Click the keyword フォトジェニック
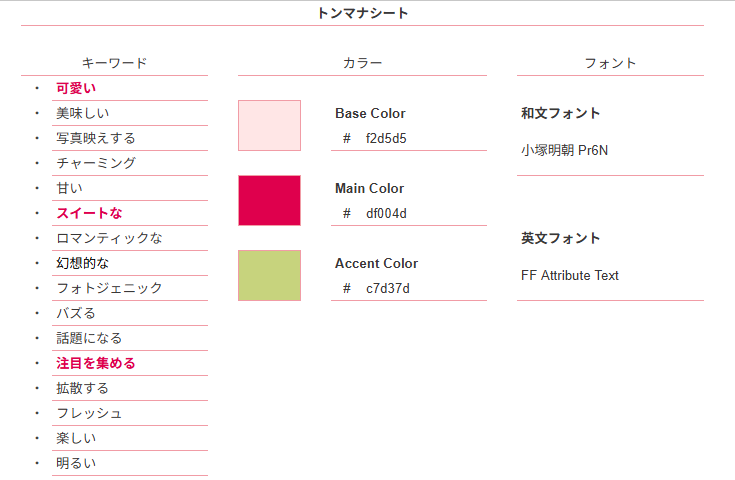The width and height of the screenshot is (735, 480). pos(109,288)
